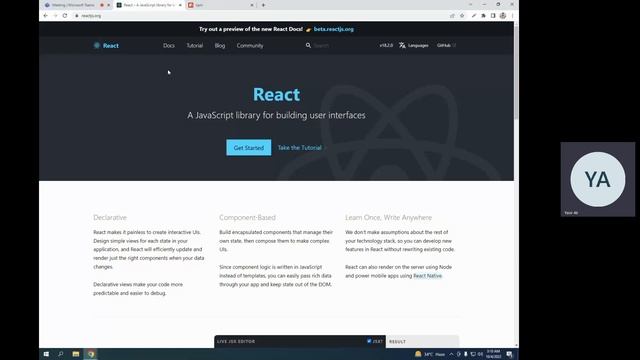Image resolution: width=640 pixels, height=360 pixels.
Task: Click the LIVE JSX EDITOR header
Action: [236, 341]
